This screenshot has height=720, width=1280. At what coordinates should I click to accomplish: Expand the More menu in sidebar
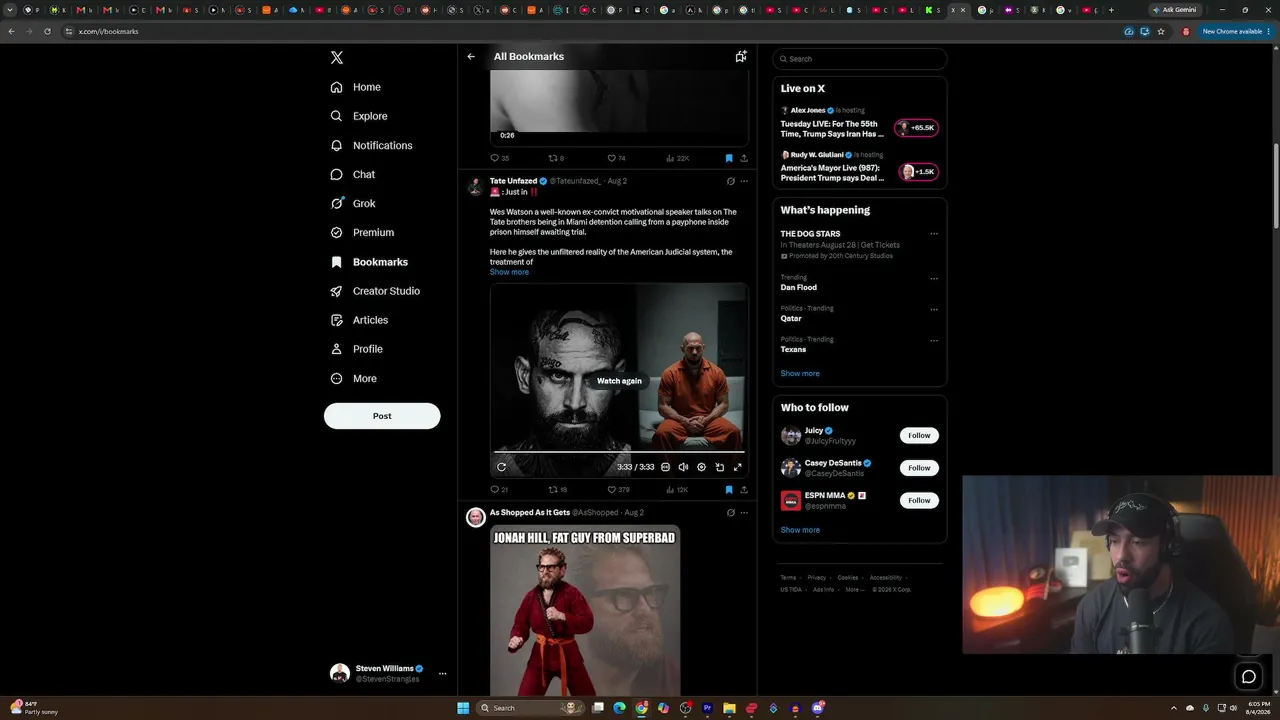(x=354, y=378)
